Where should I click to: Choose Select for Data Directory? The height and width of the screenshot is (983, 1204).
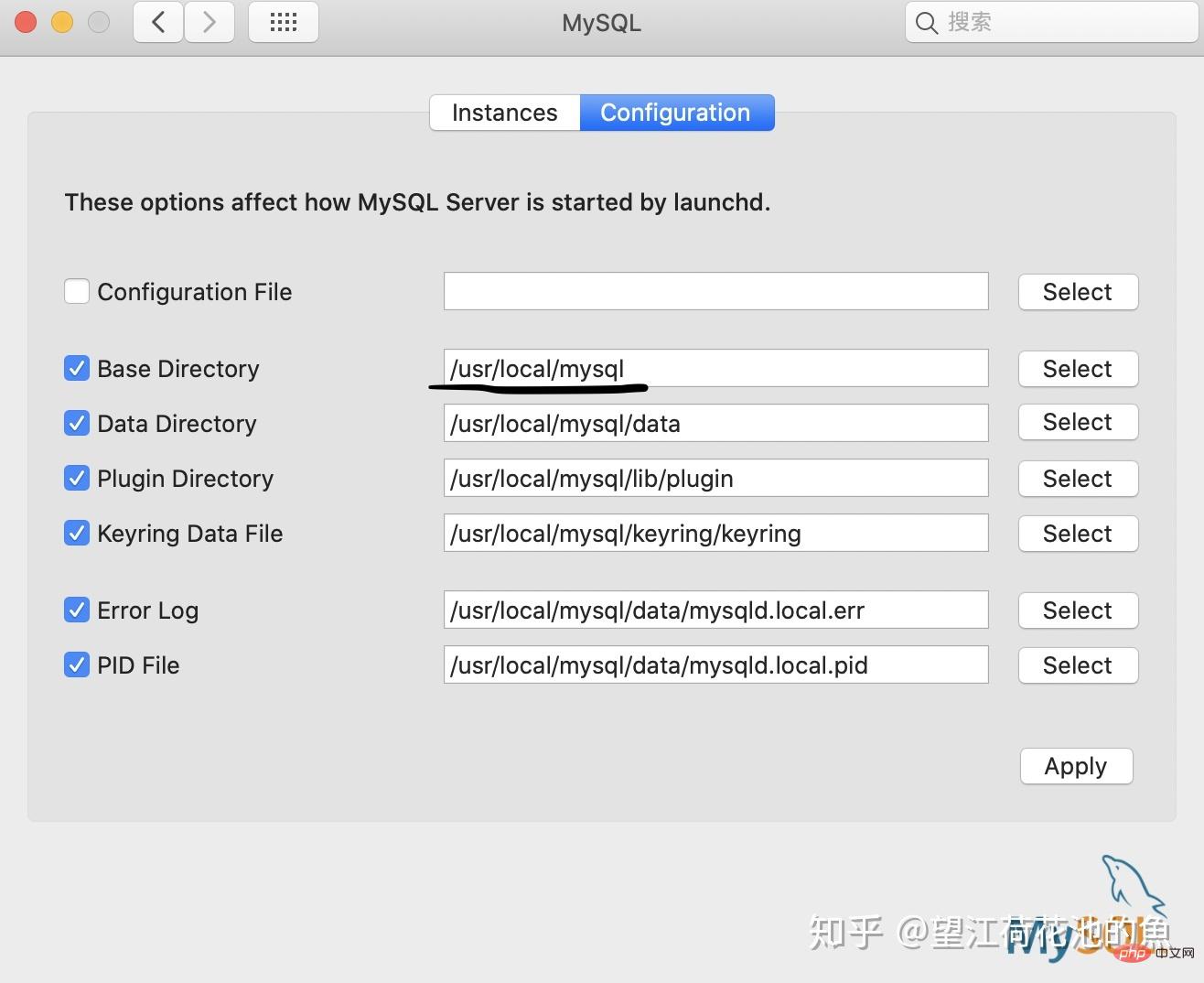[1078, 422]
